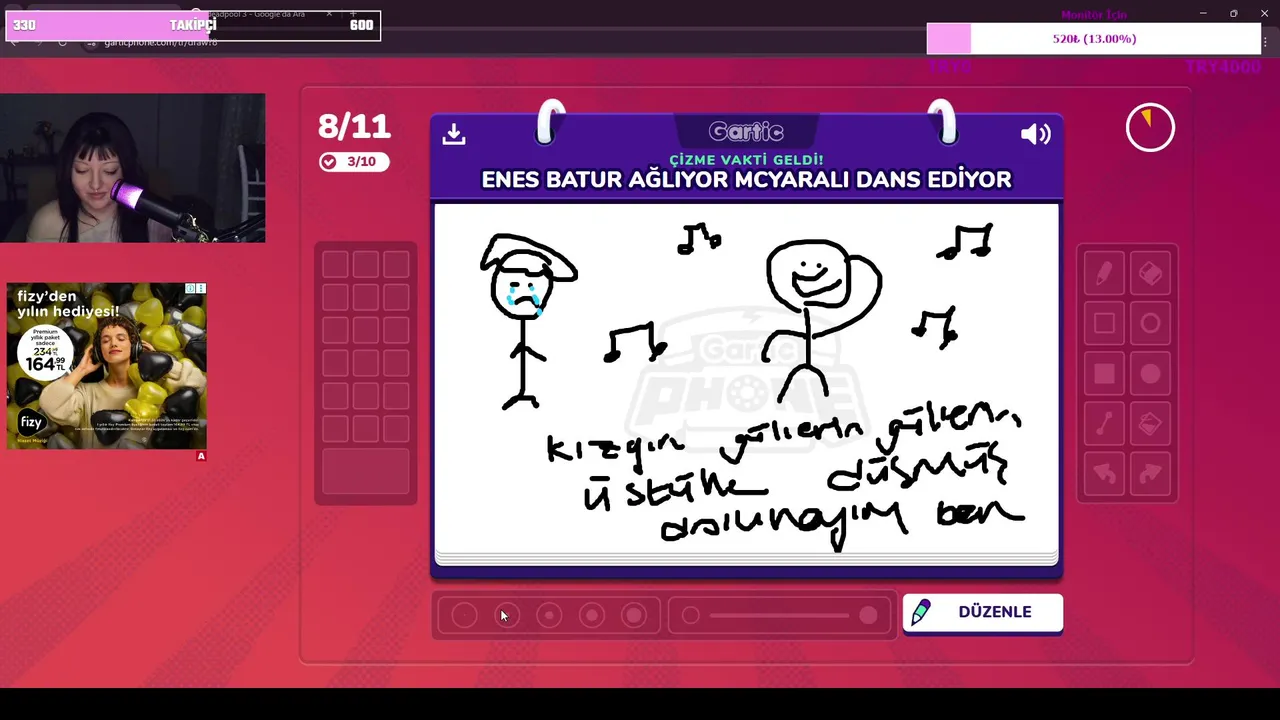This screenshot has height=720, width=1280.
Task: Pick the filled rectangle tool
Action: (x=1104, y=374)
